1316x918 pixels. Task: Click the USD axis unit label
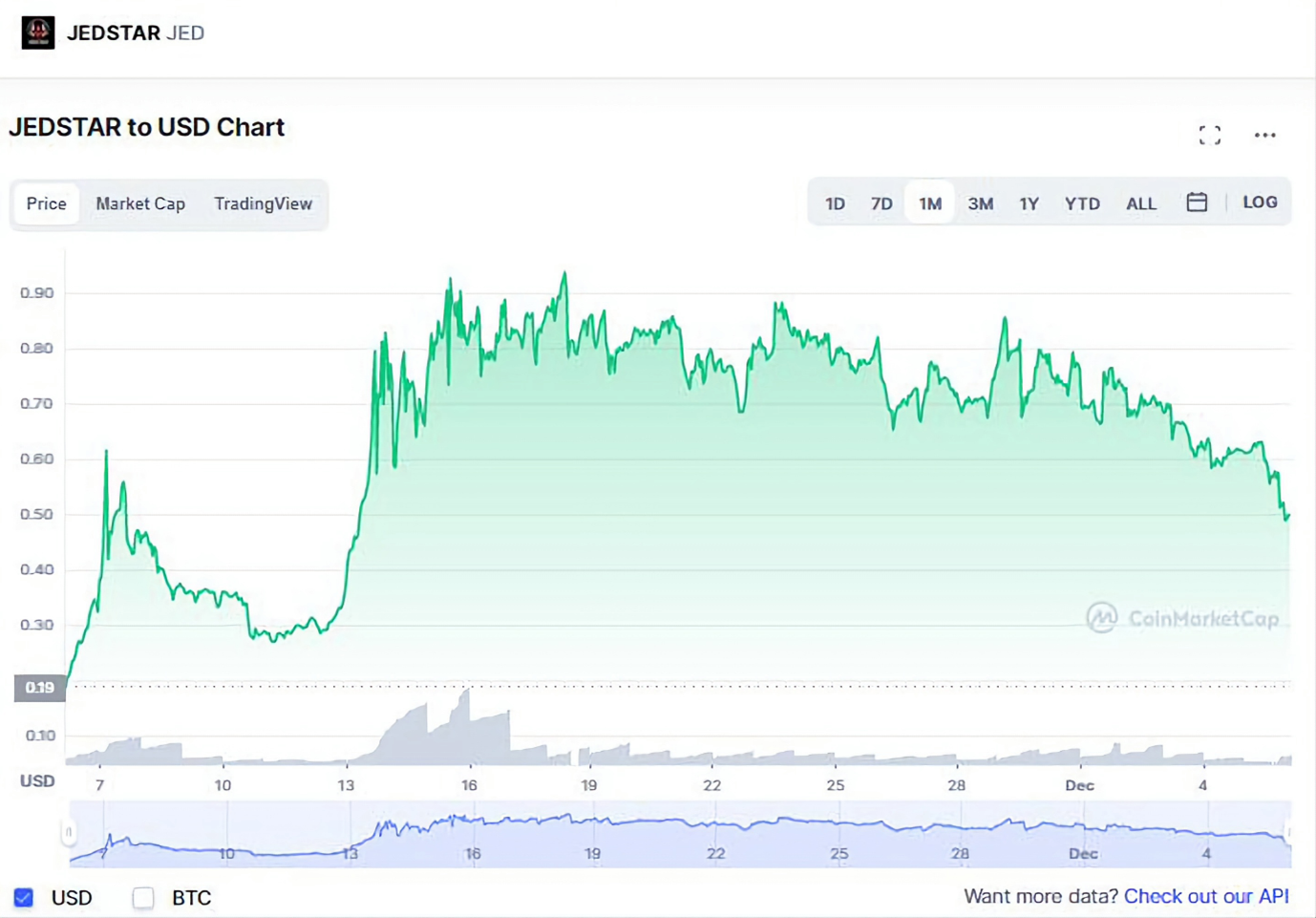pos(37,781)
